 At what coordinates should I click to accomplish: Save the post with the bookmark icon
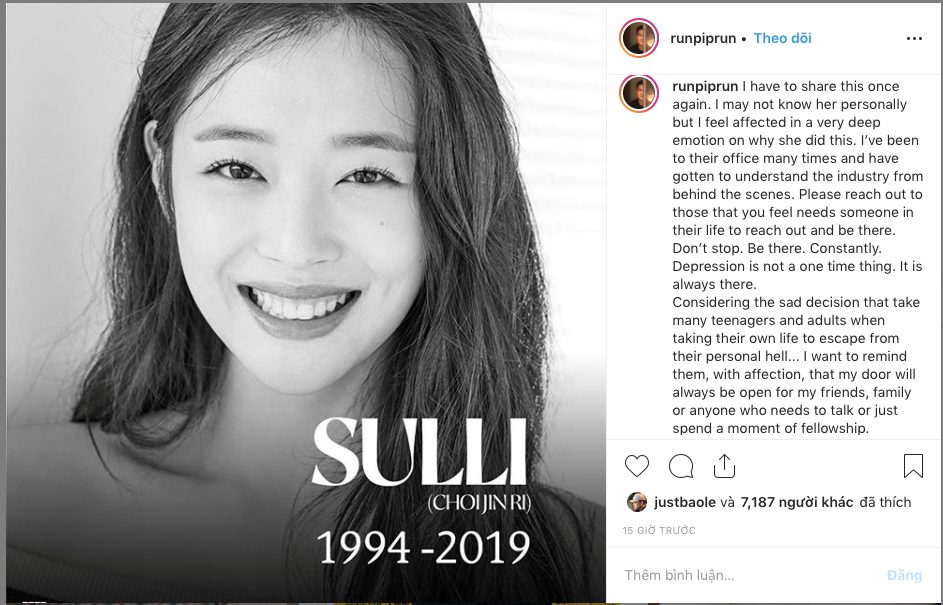(913, 466)
